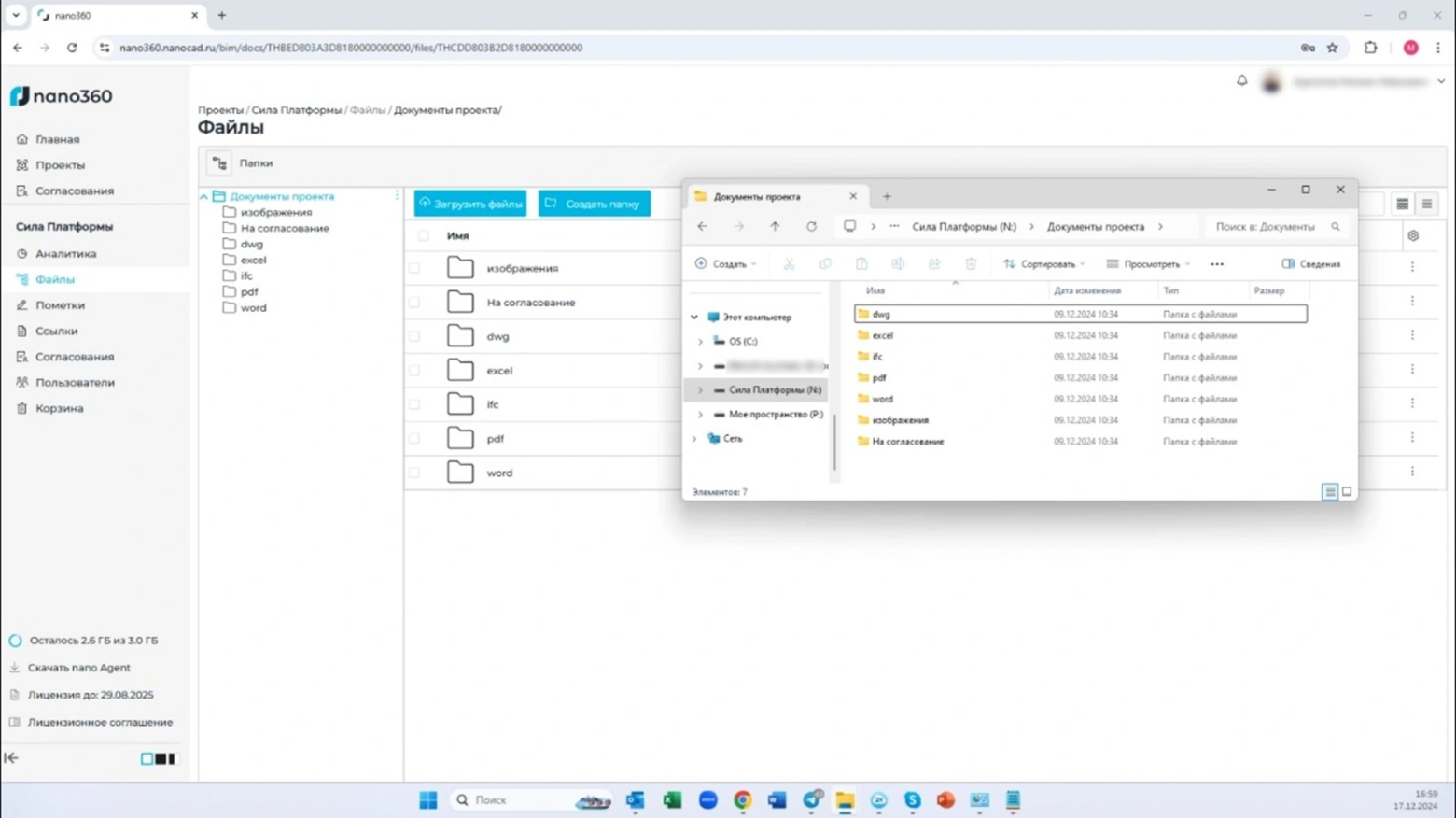This screenshot has height=819, width=1456.
Task: Click the notification bell icon
Action: (1241, 81)
